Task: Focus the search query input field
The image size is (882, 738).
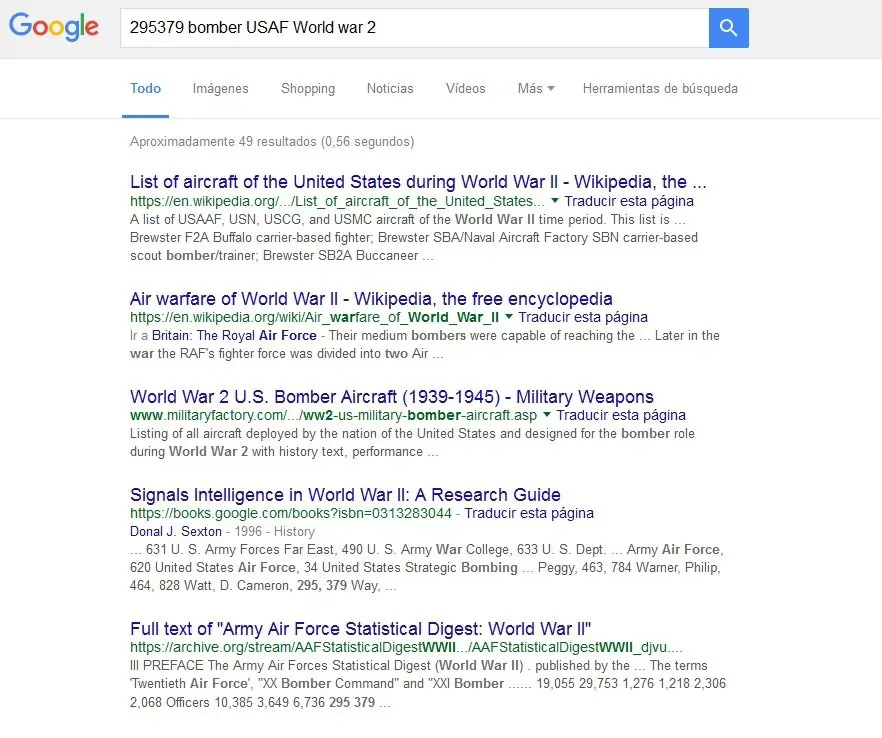Action: [415, 28]
